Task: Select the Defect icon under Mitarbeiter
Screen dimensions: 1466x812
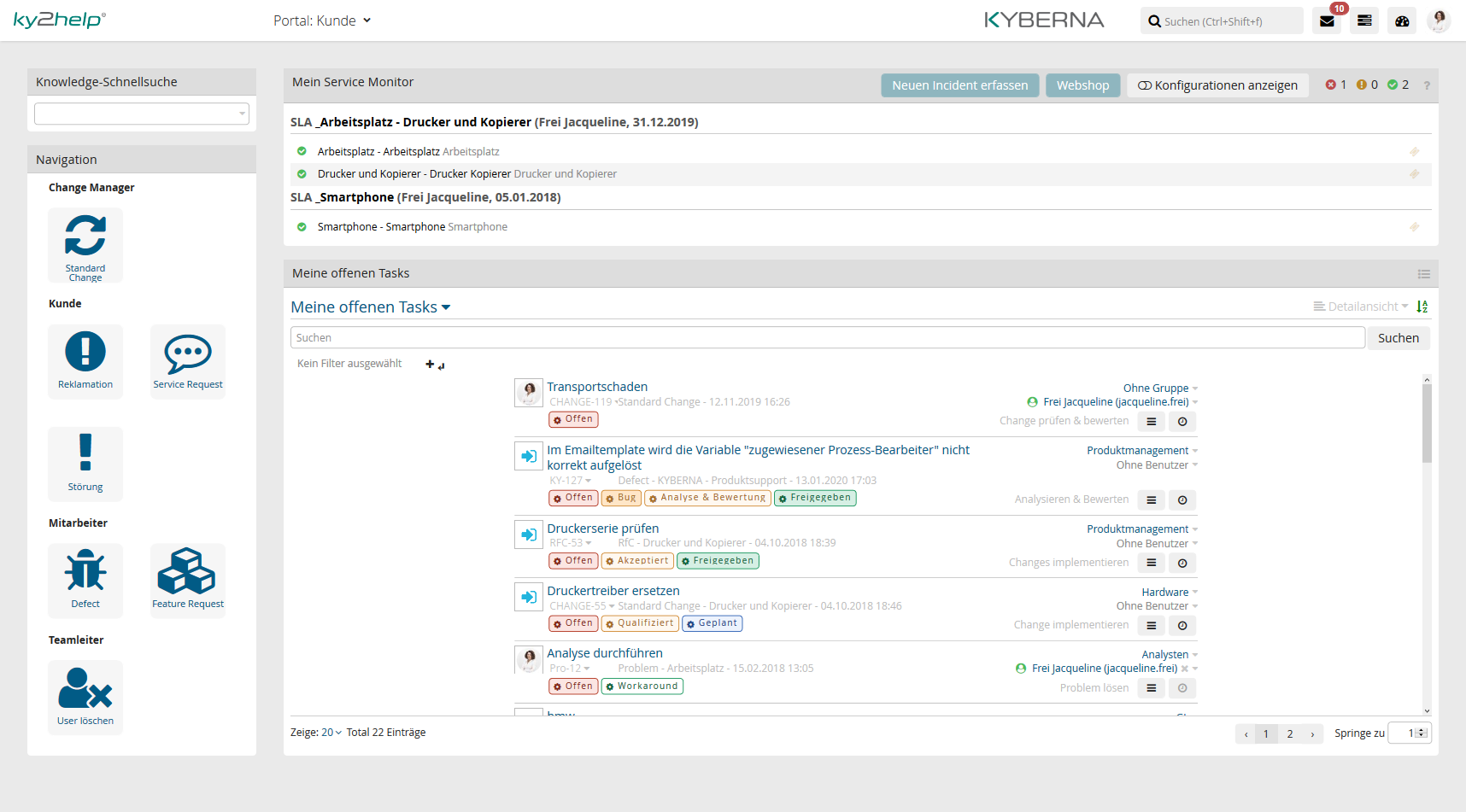Action: coord(85,580)
